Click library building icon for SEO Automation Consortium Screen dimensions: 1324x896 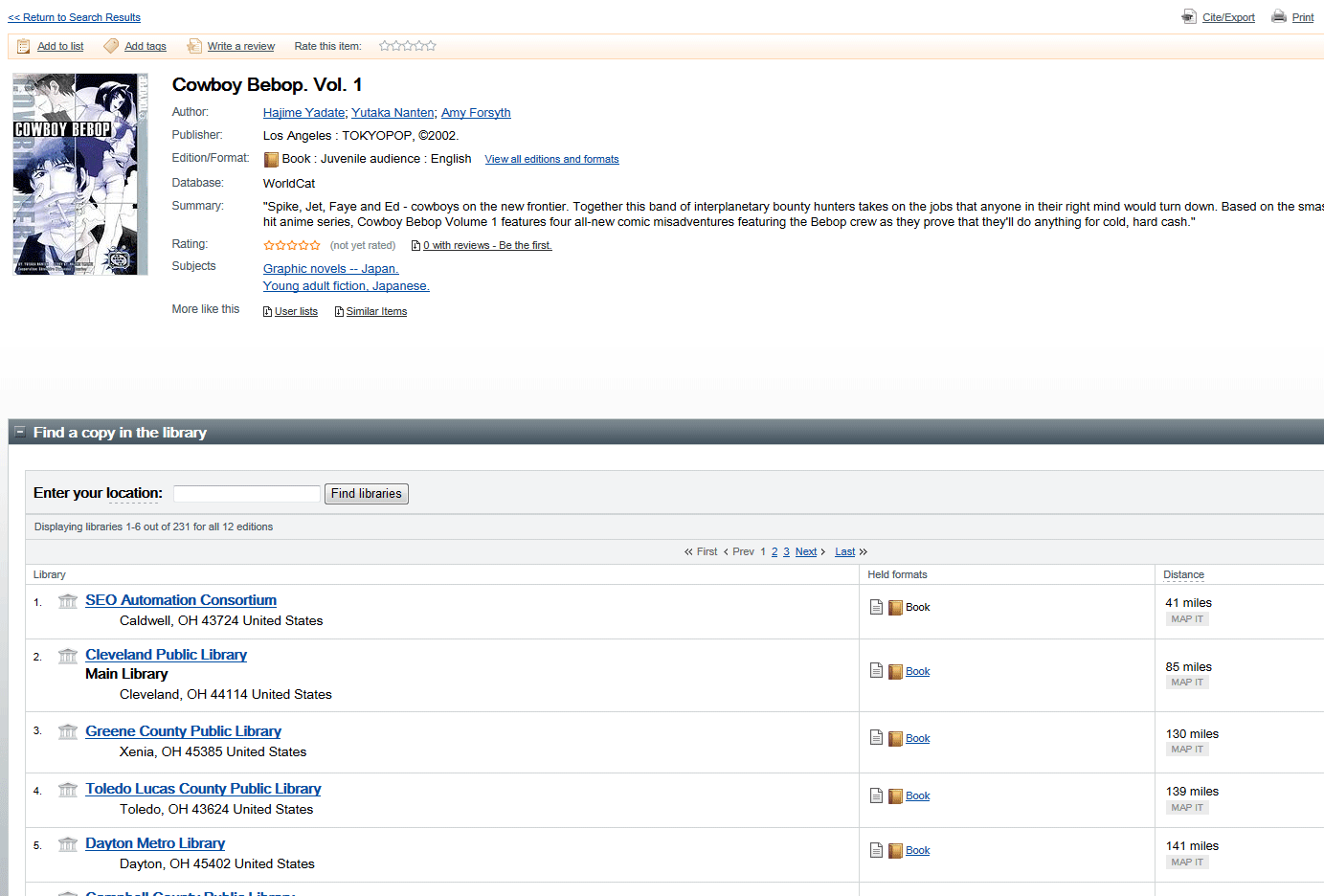[68, 601]
